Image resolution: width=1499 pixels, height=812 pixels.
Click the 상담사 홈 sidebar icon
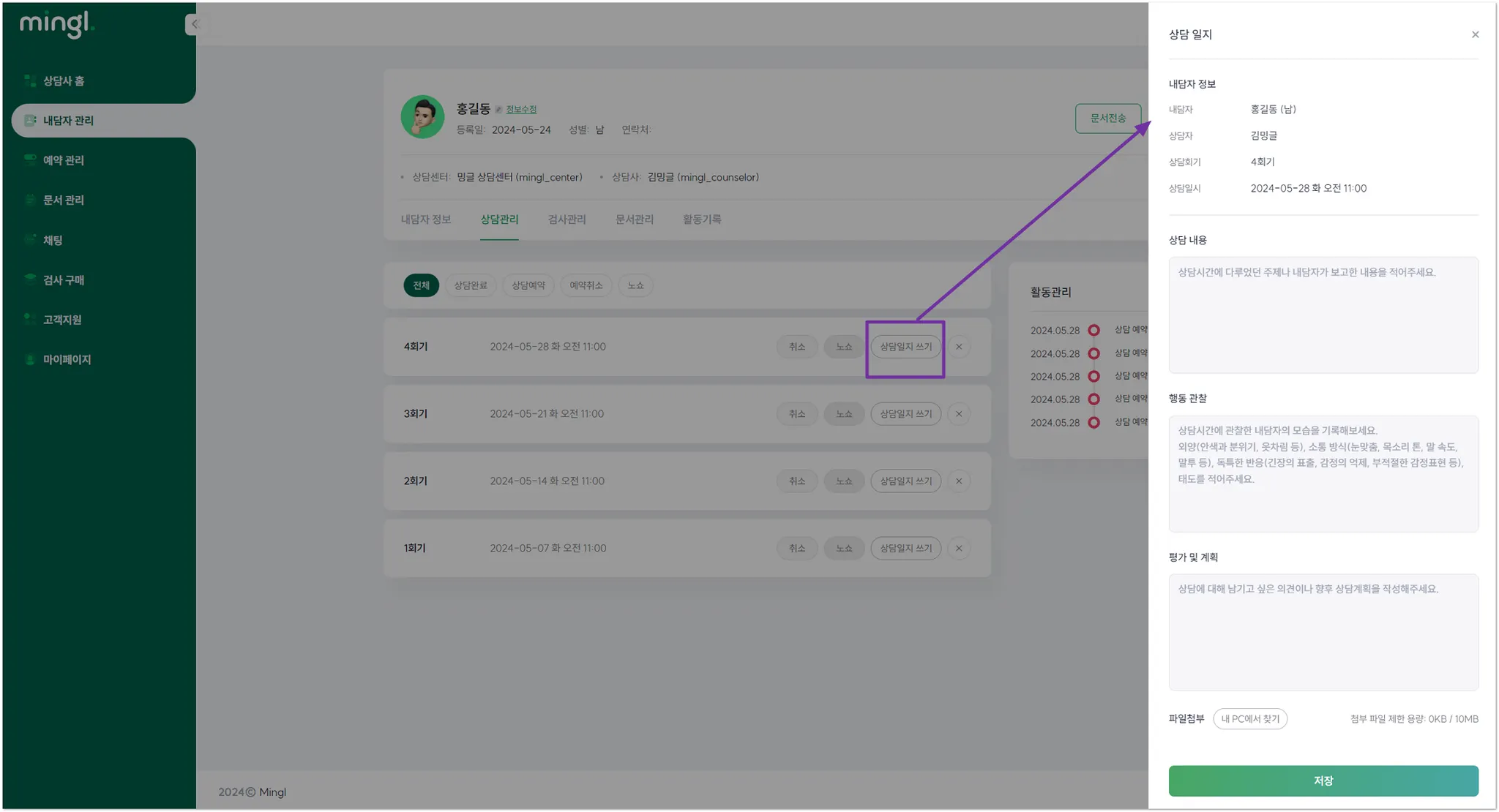click(x=30, y=80)
